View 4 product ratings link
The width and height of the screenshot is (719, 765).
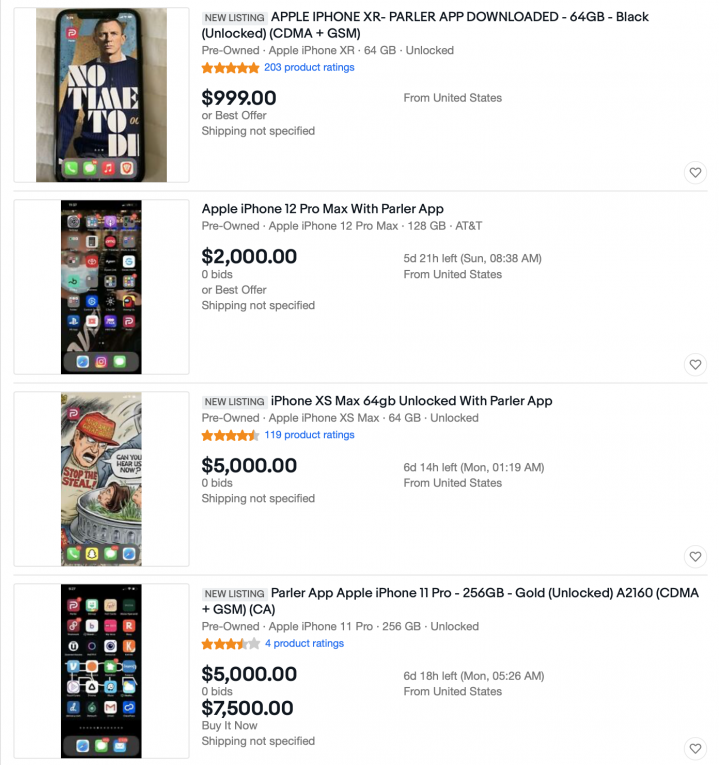(x=304, y=643)
